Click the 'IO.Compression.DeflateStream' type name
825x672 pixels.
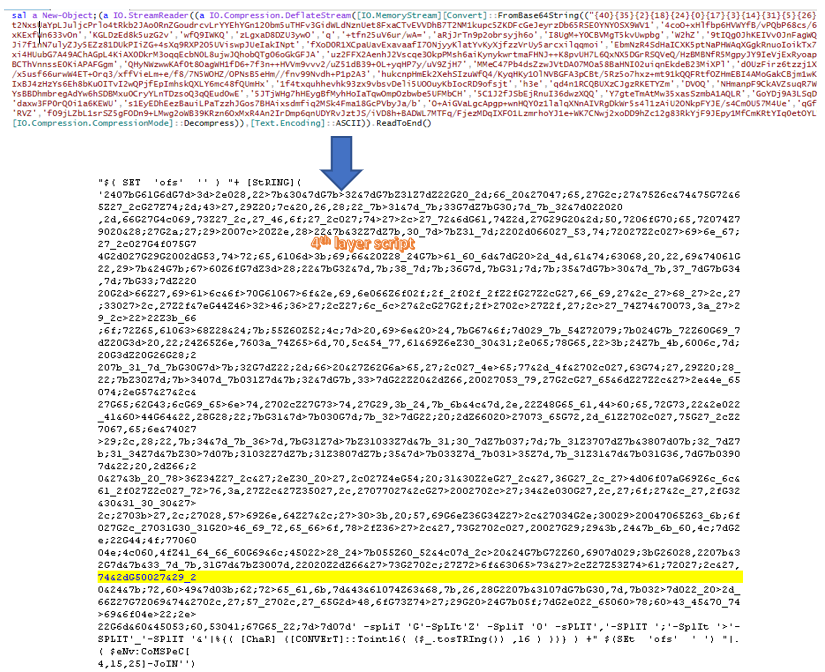(x=280, y=15)
